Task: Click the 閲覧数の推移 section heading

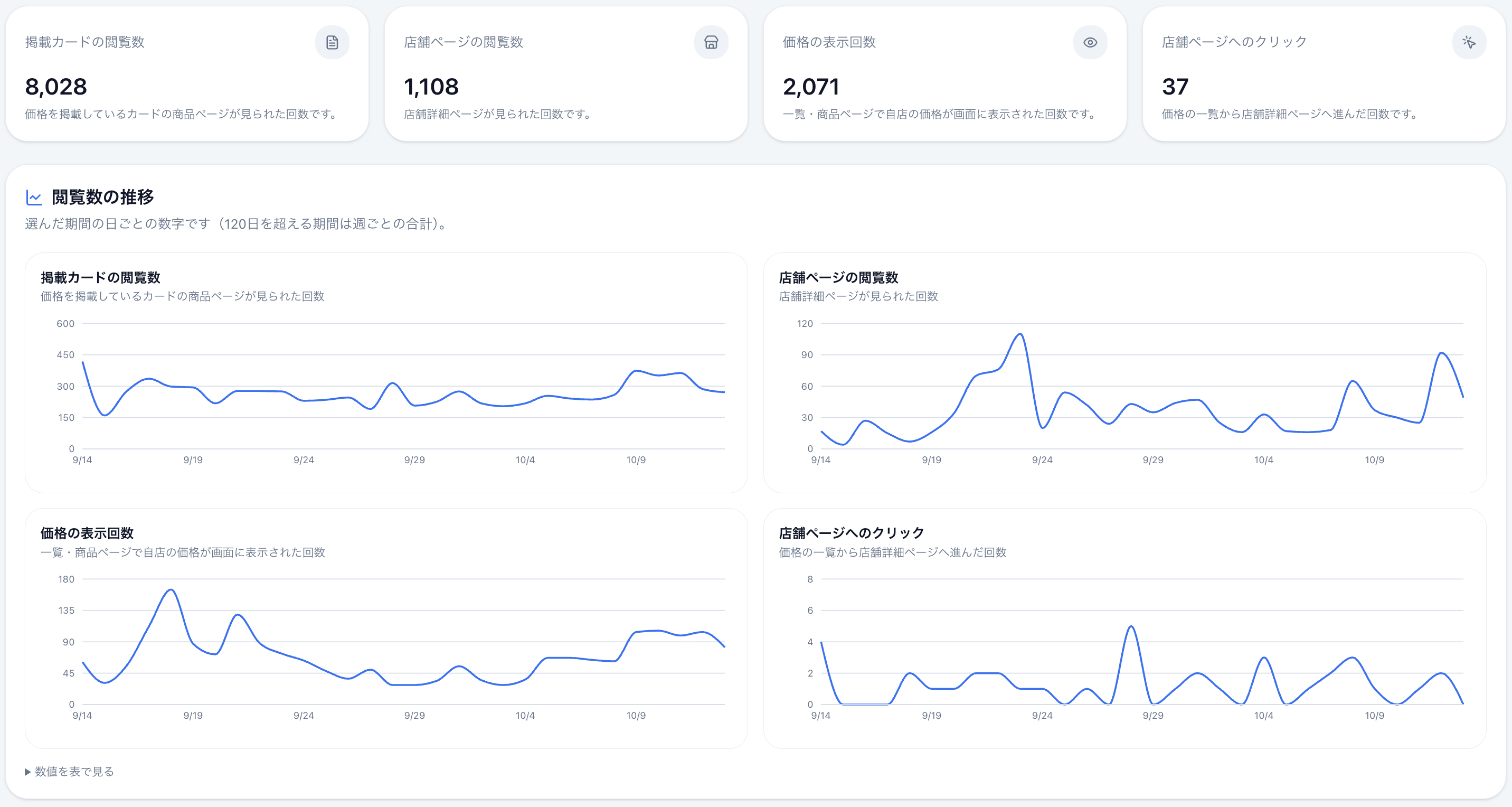Action: tap(103, 197)
